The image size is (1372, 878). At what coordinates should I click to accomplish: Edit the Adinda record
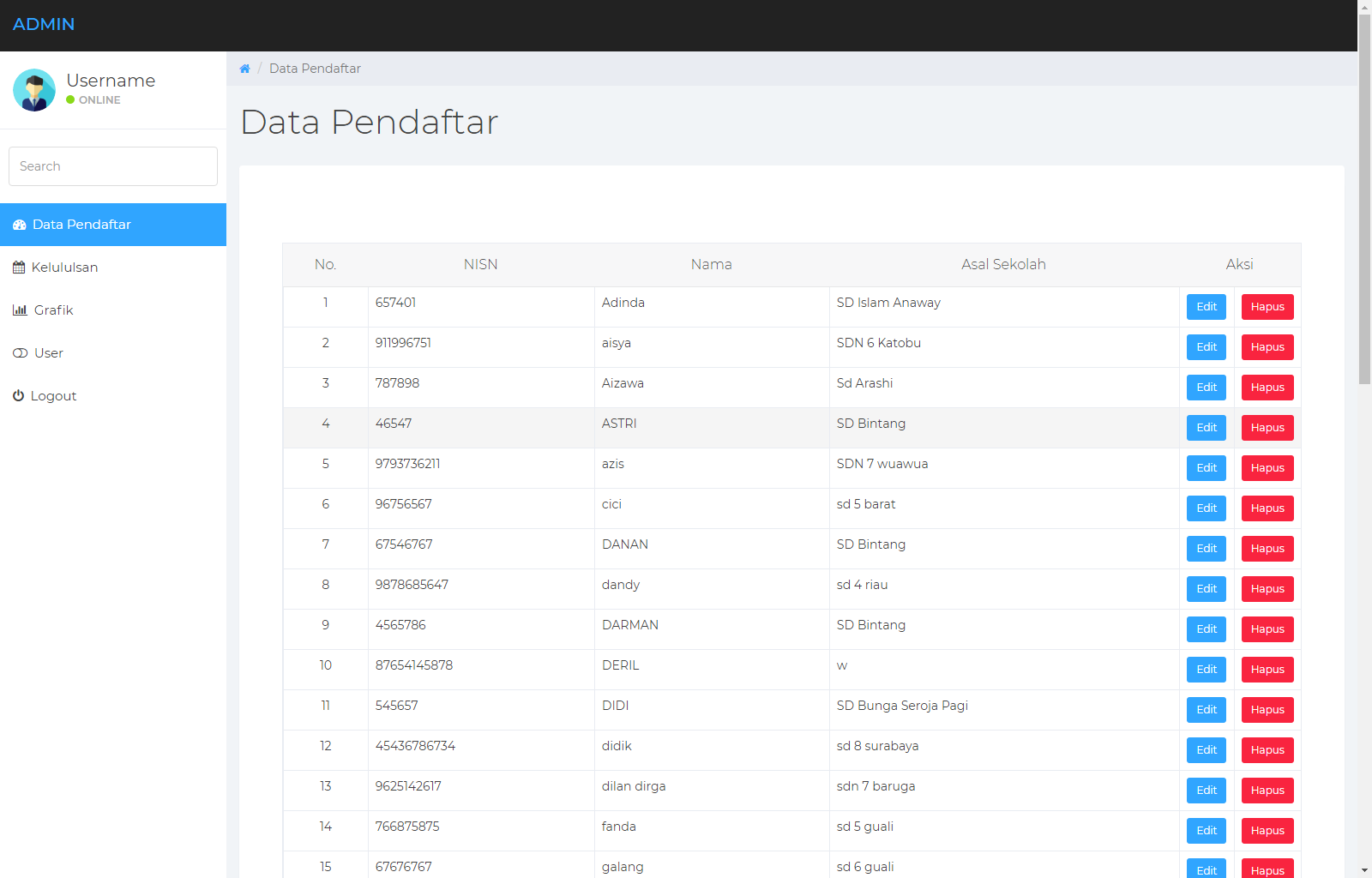1207,307
